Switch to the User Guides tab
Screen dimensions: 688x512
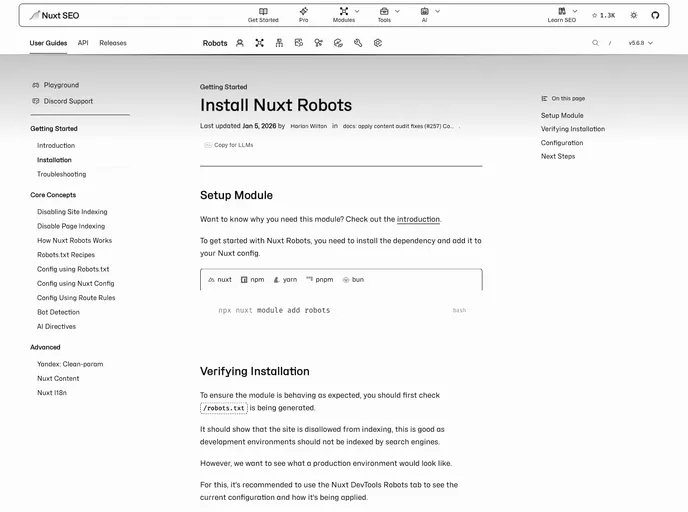tap(48, 43)
